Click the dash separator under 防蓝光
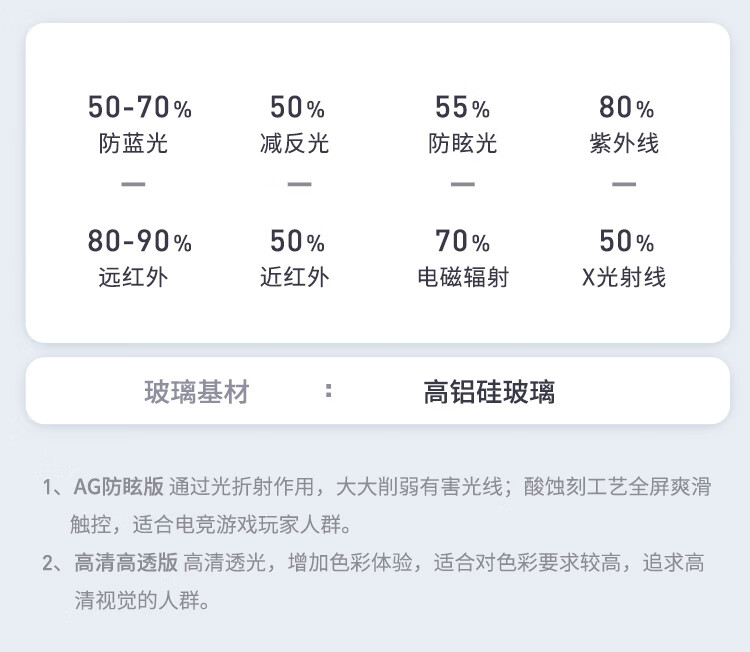 click(x=133, y=184)
